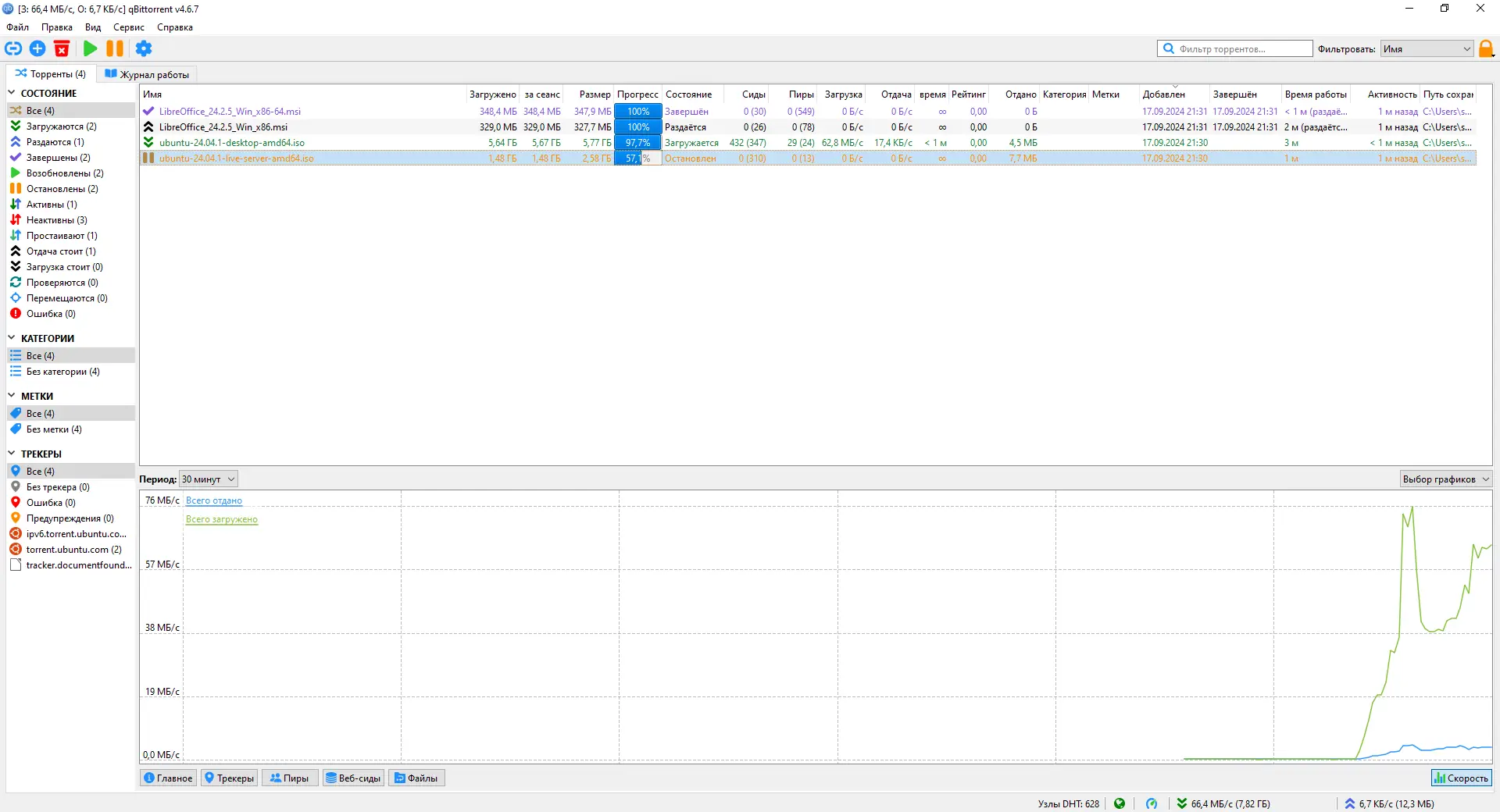
Task: Select the ipv6.torrent.ubuntu.co... tracker
Action: click(x=69, y=534)
